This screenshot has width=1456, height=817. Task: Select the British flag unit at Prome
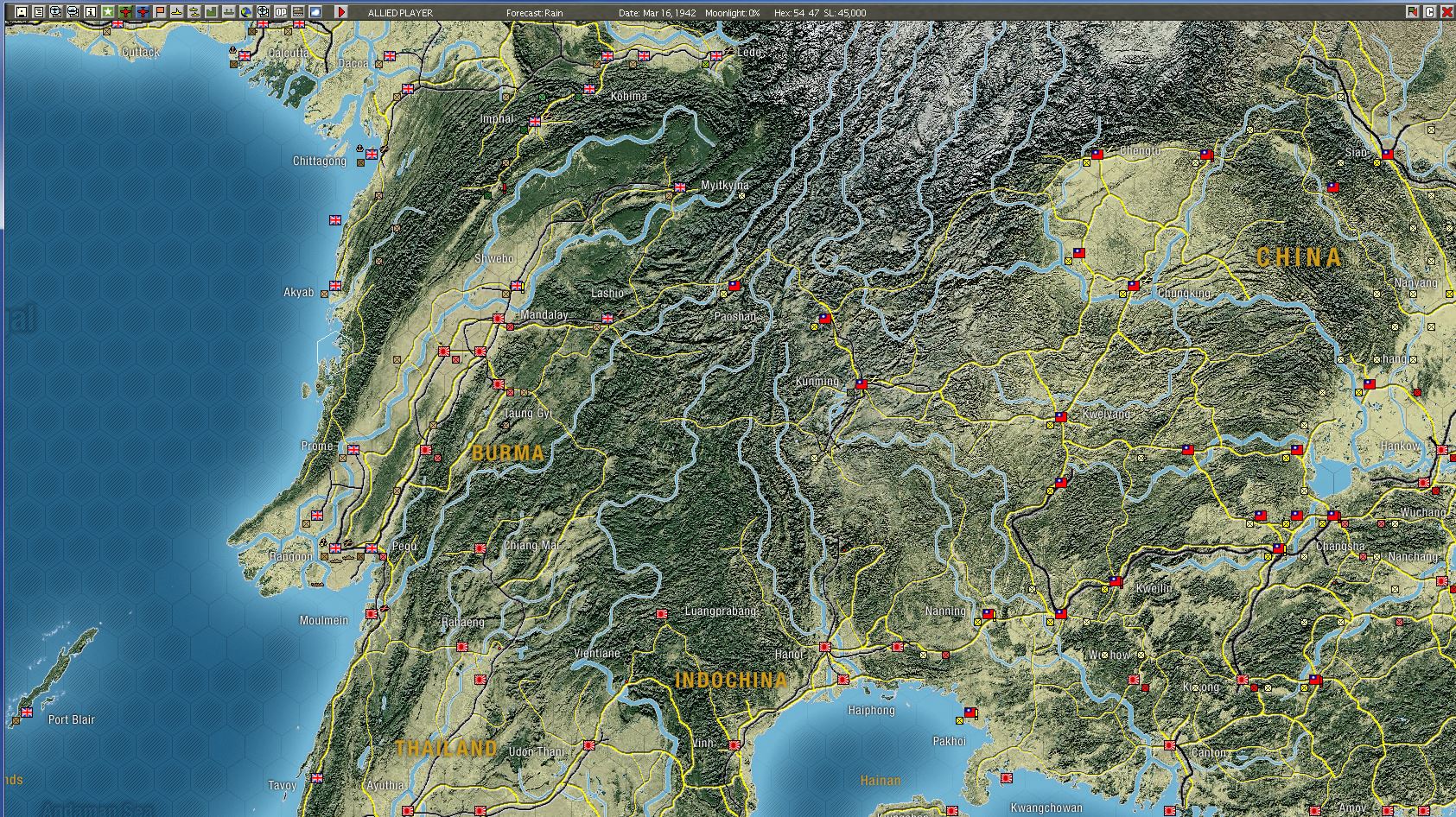pos(353,450)
